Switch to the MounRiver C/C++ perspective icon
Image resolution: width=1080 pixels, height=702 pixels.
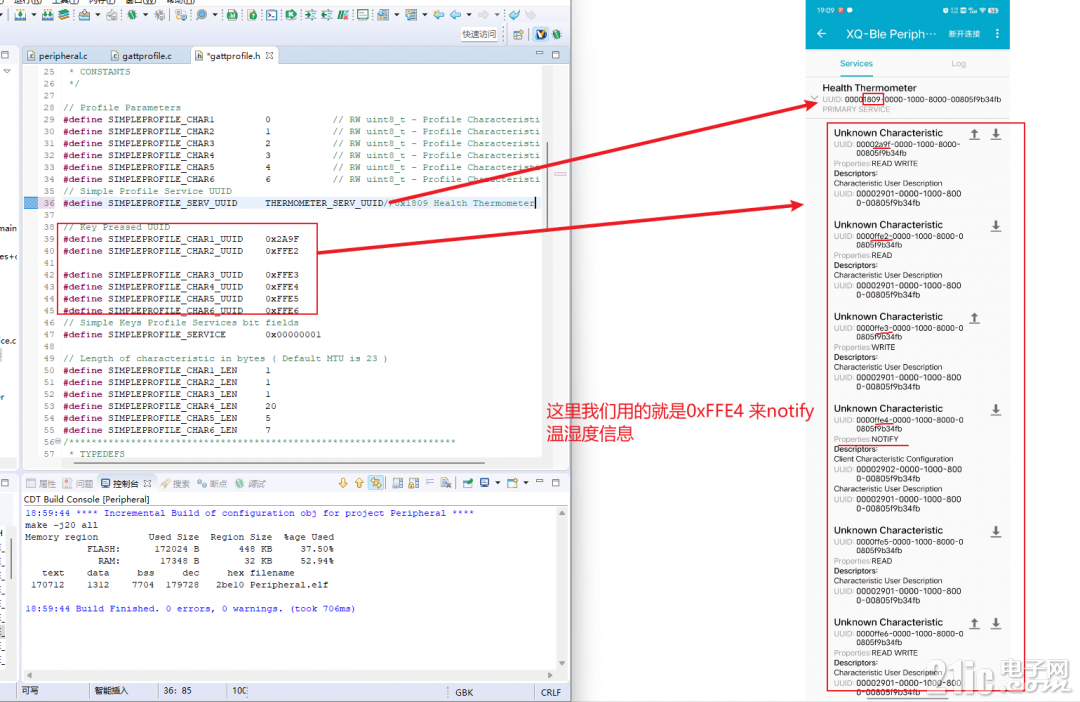point(541,34)
